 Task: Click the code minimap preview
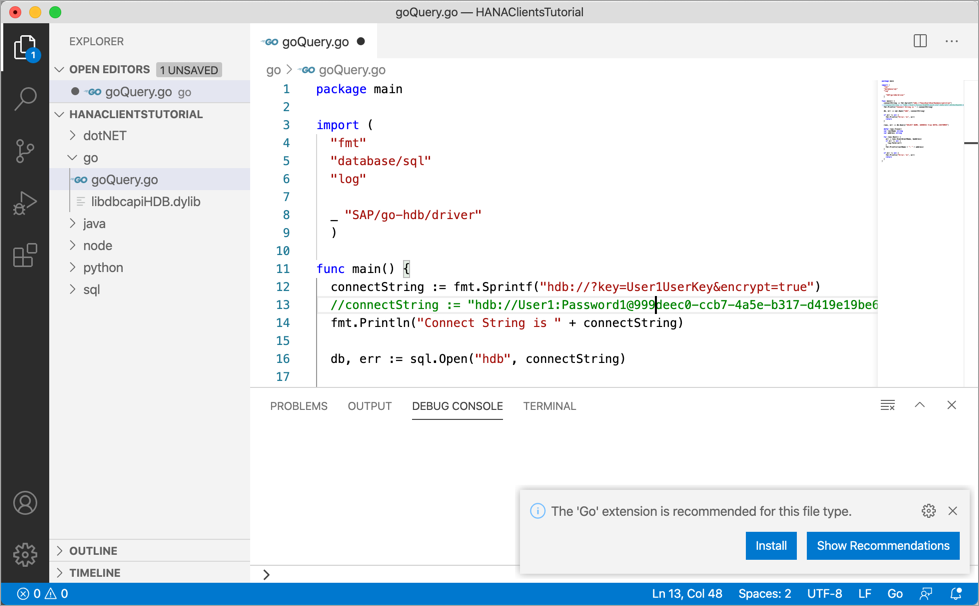(921, 122)
